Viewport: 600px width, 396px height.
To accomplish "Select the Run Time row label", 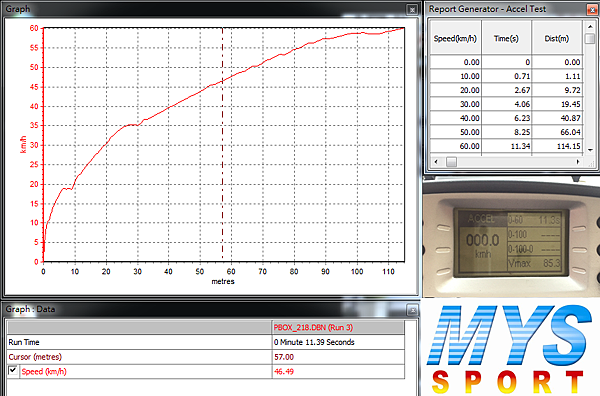I will click(139, 342).
